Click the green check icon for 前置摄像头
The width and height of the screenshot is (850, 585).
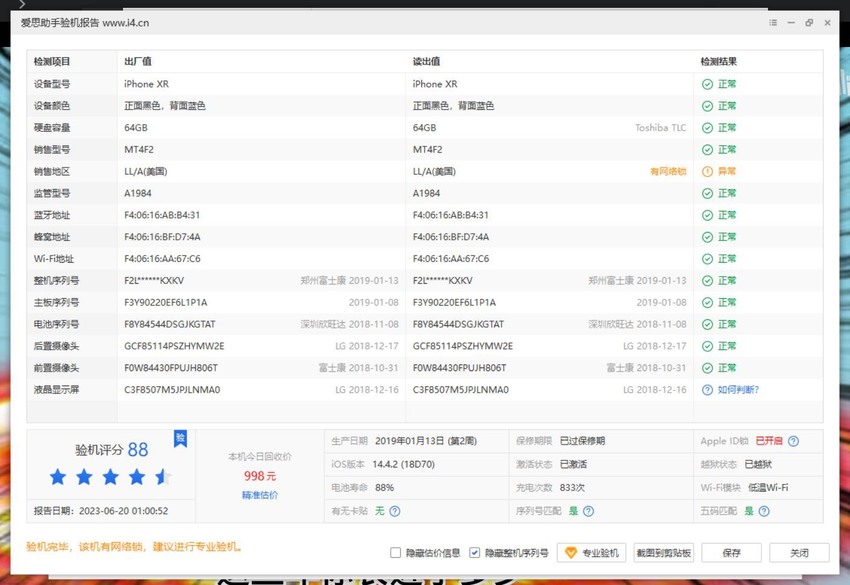point(707,368)
